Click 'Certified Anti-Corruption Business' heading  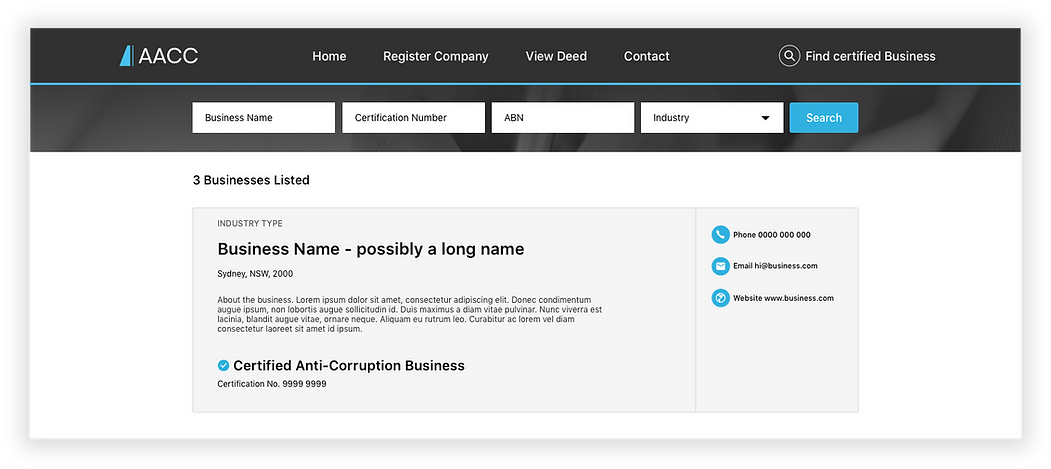349,365
